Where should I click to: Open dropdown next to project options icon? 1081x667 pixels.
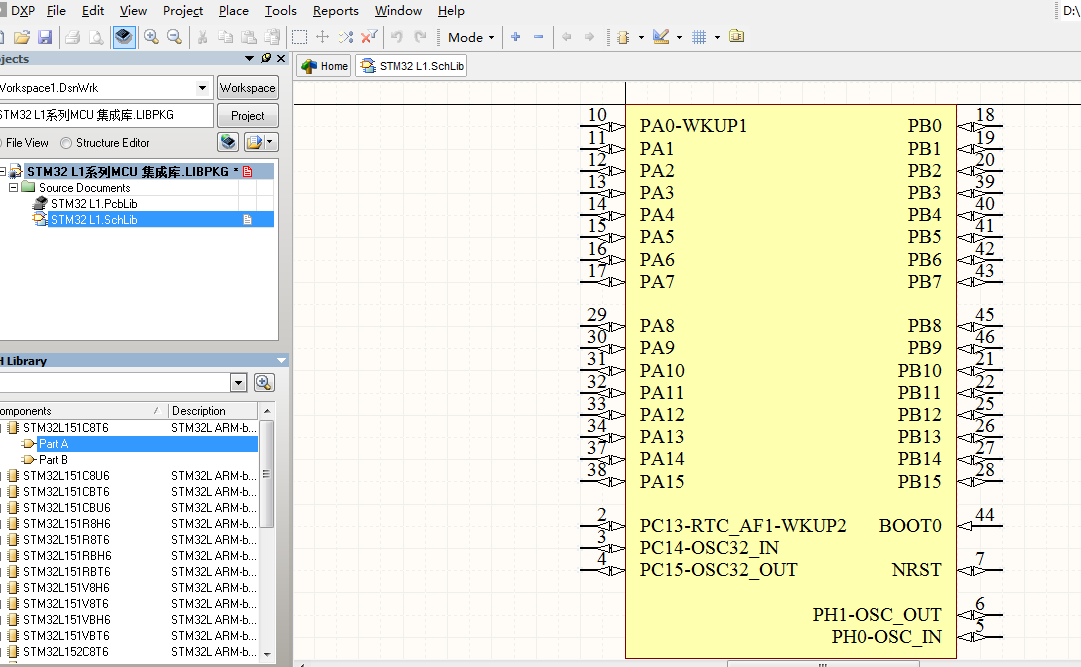270,142
